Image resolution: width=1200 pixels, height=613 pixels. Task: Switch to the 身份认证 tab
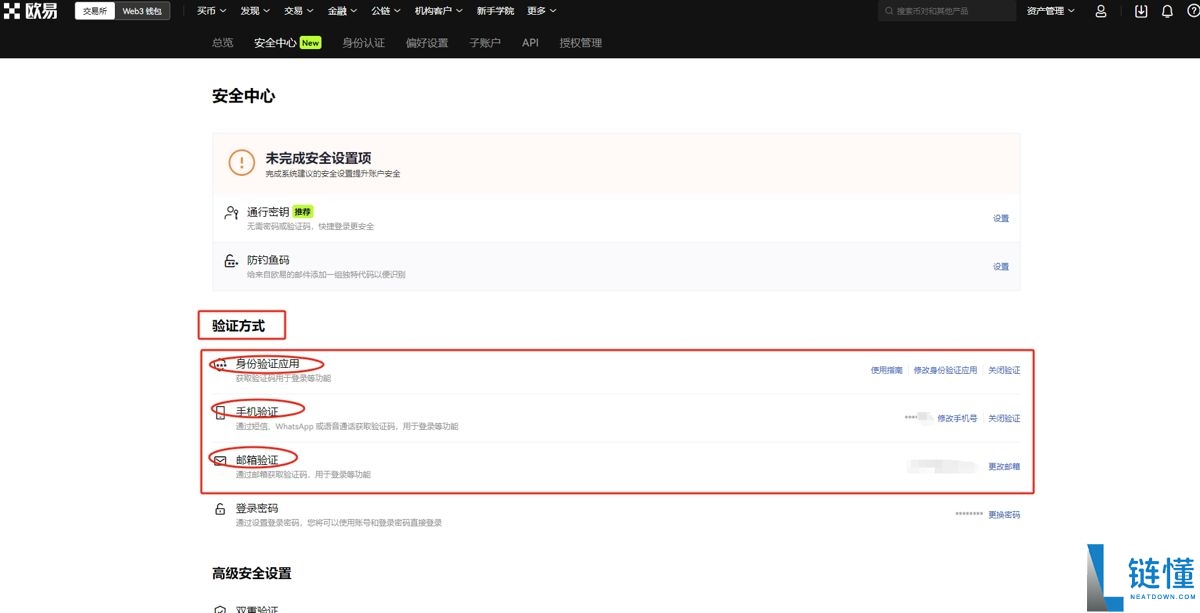[363, 43]
